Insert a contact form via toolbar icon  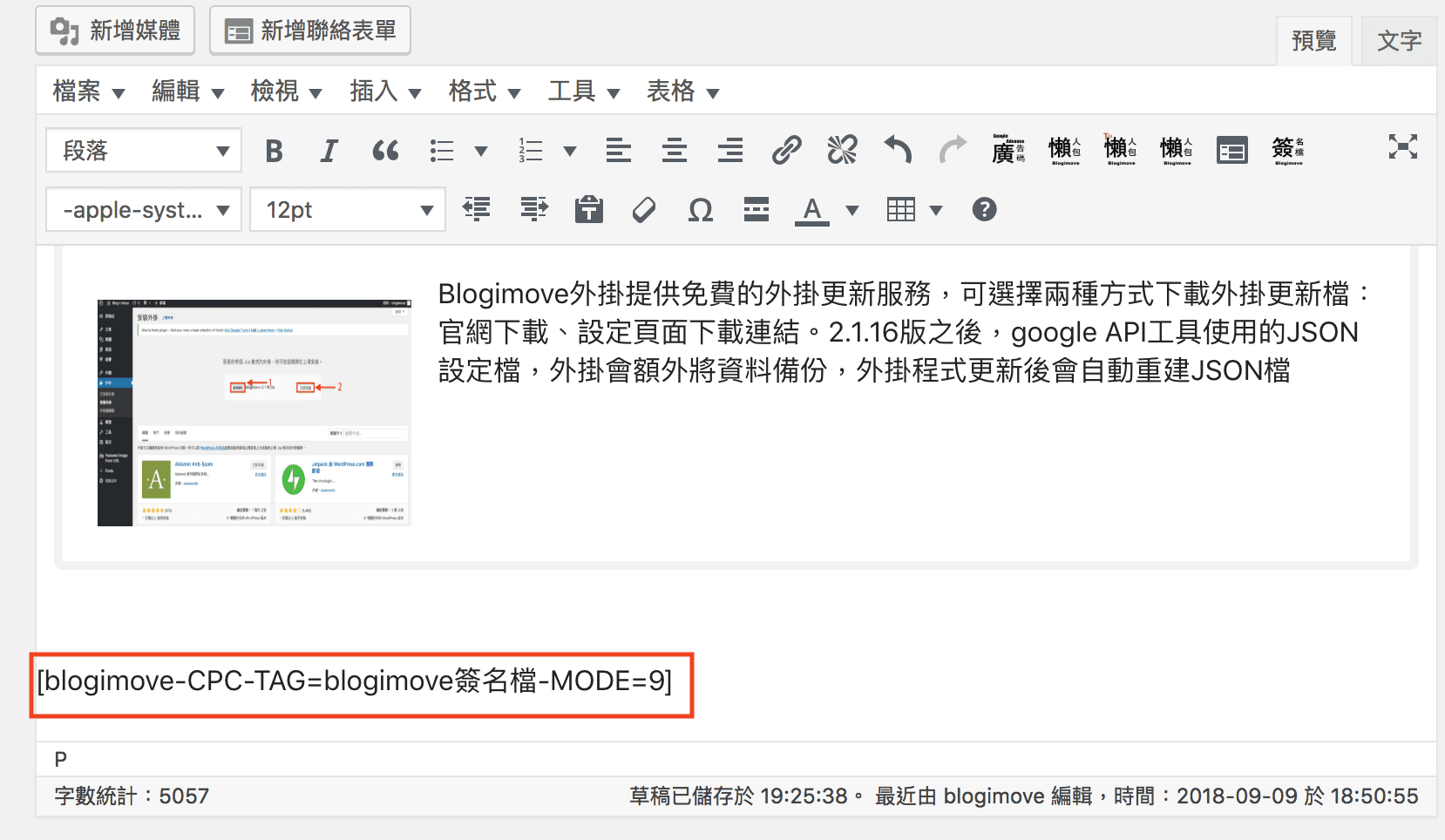click(1232, 151)
